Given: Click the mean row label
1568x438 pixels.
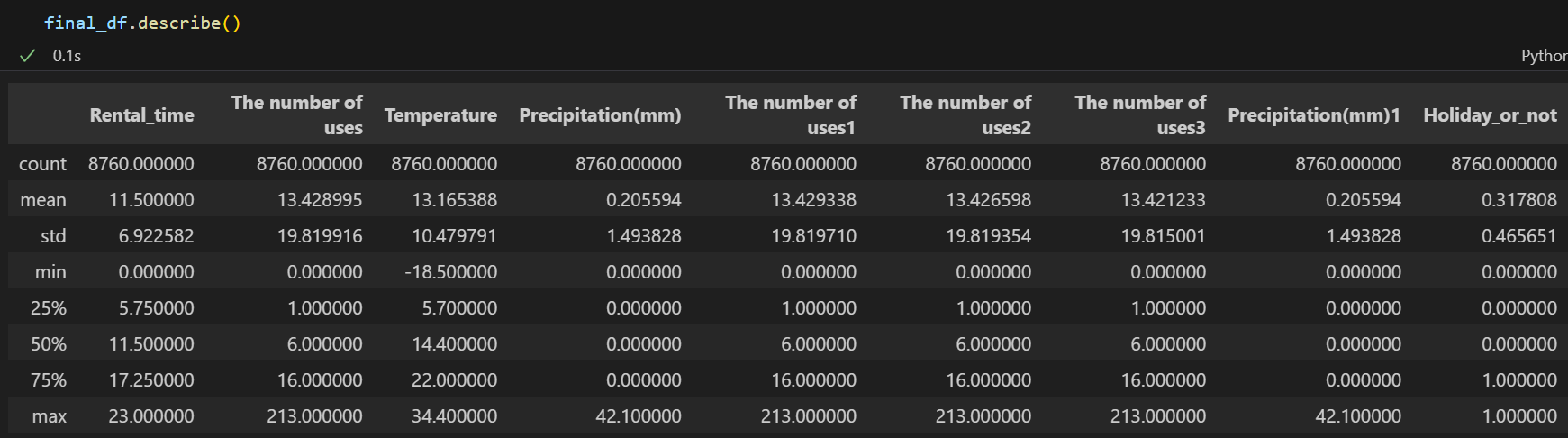Looking at the screenshot, I should (43, 200).
